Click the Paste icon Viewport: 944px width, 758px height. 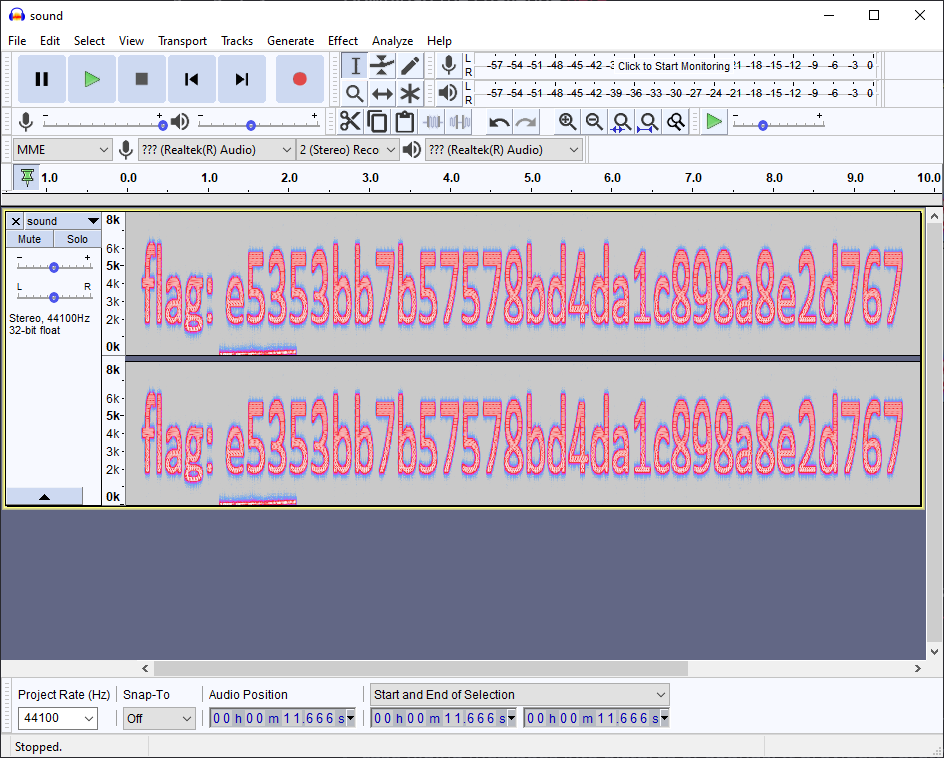coord(404,121)
